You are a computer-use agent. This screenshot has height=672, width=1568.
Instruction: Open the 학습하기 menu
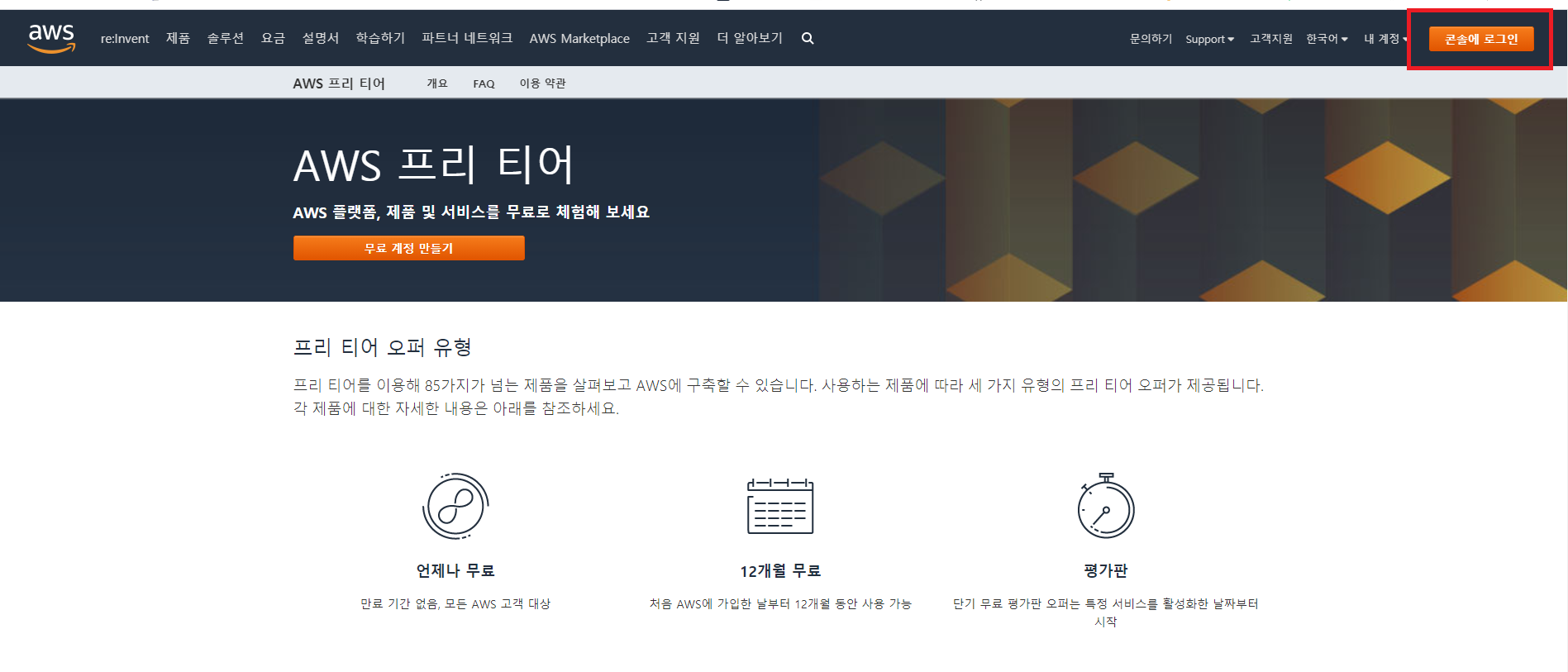click(380, 38)
